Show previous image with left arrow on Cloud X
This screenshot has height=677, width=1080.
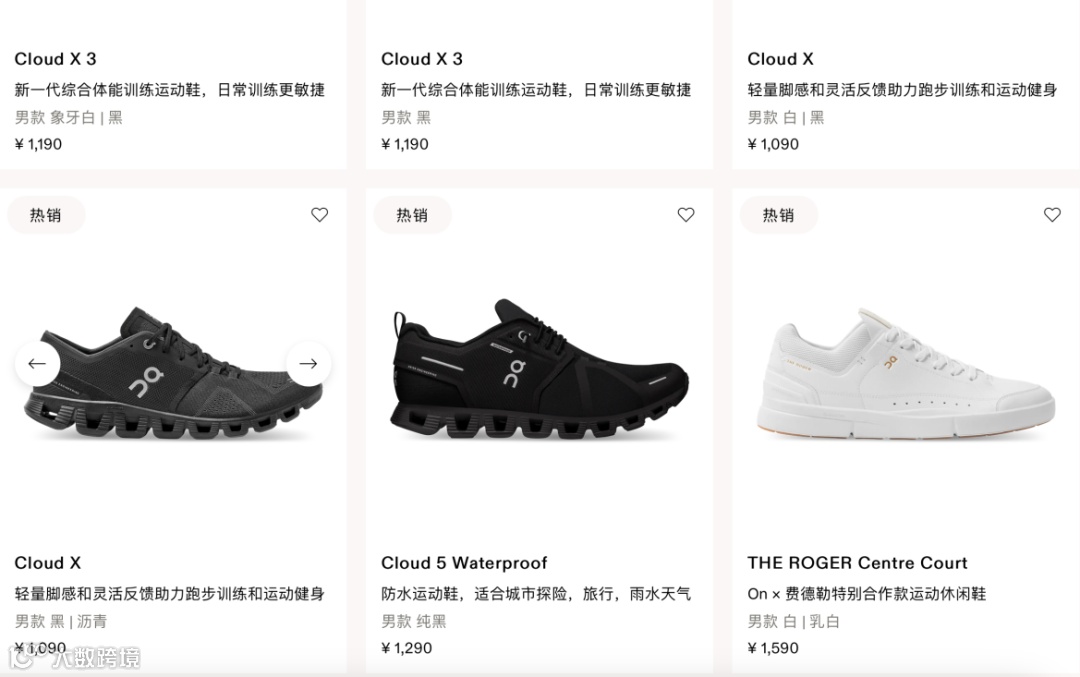pos(37,364)
